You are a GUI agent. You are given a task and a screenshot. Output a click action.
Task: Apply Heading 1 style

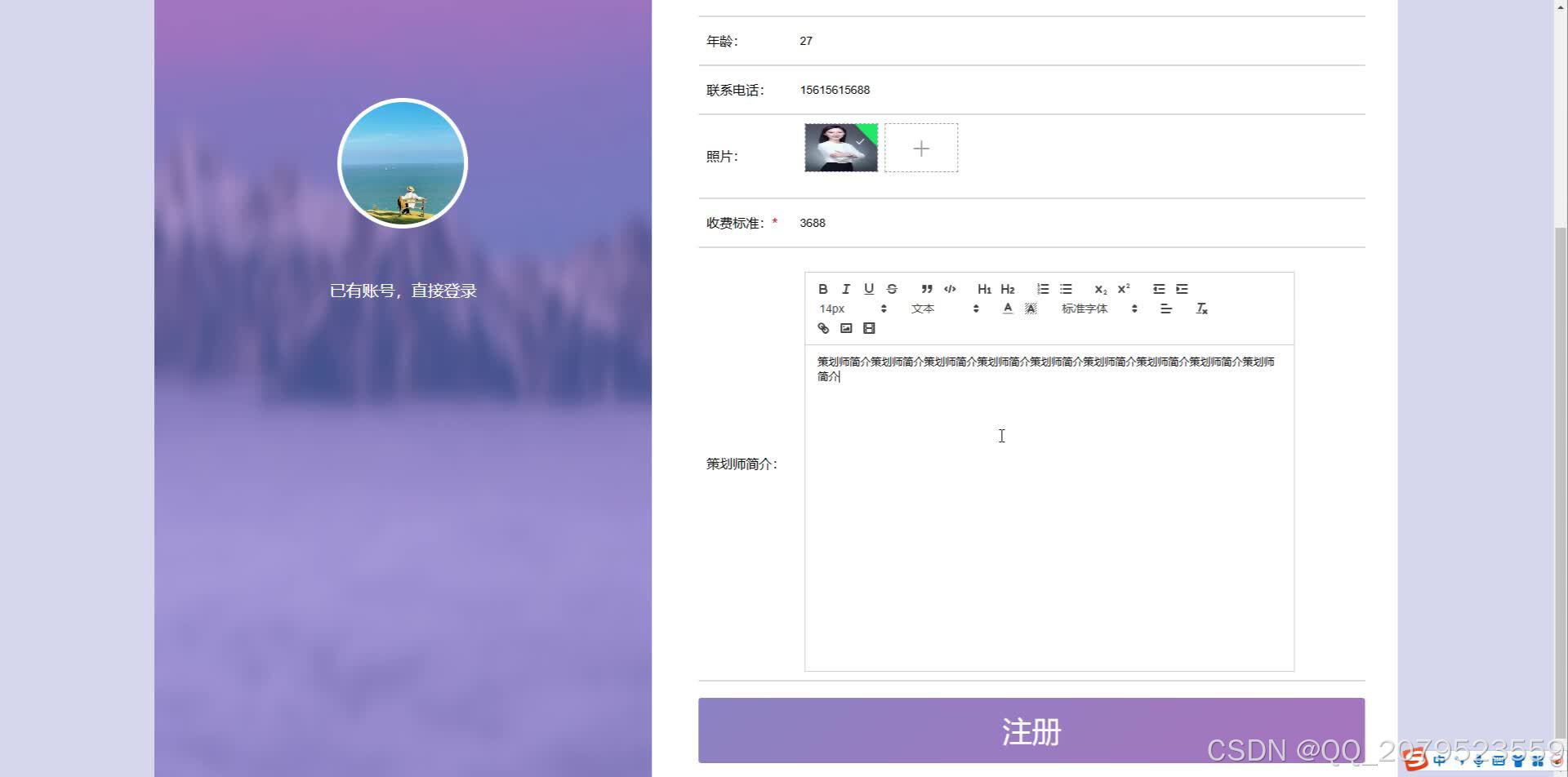984,289
